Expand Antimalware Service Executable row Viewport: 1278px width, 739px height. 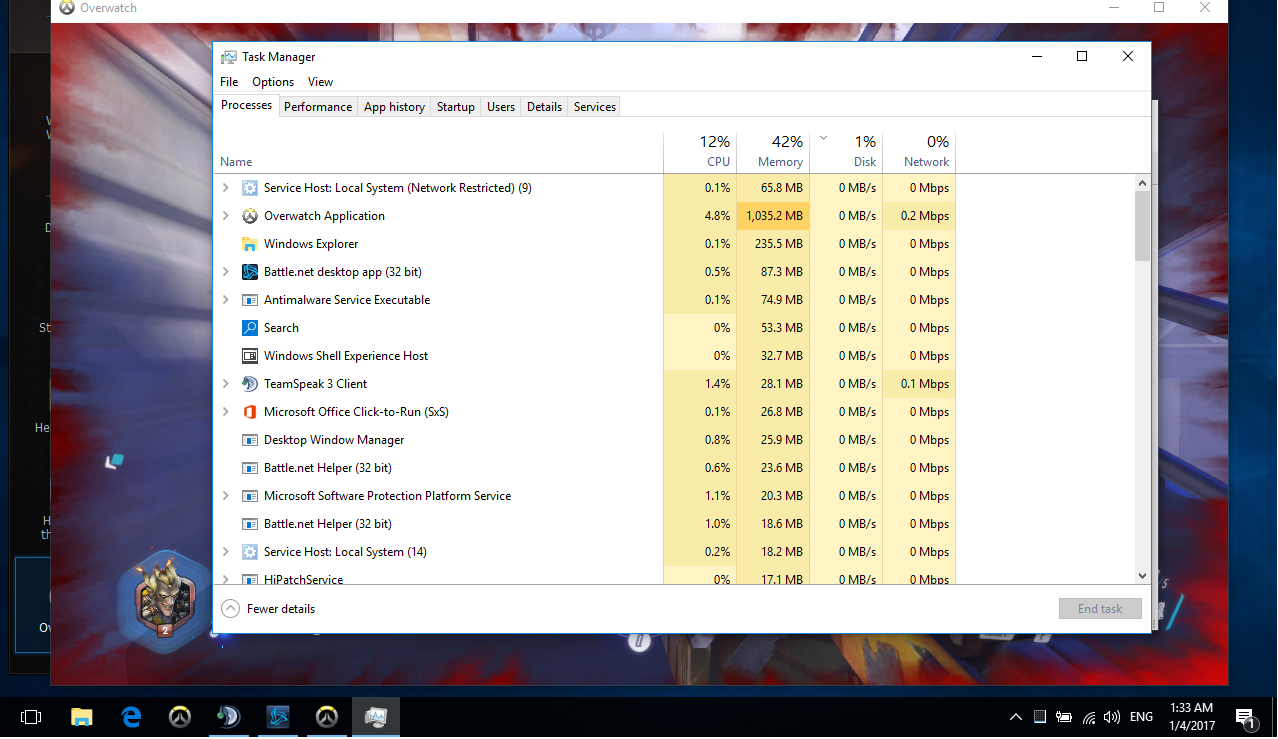(x=226, y=300)
